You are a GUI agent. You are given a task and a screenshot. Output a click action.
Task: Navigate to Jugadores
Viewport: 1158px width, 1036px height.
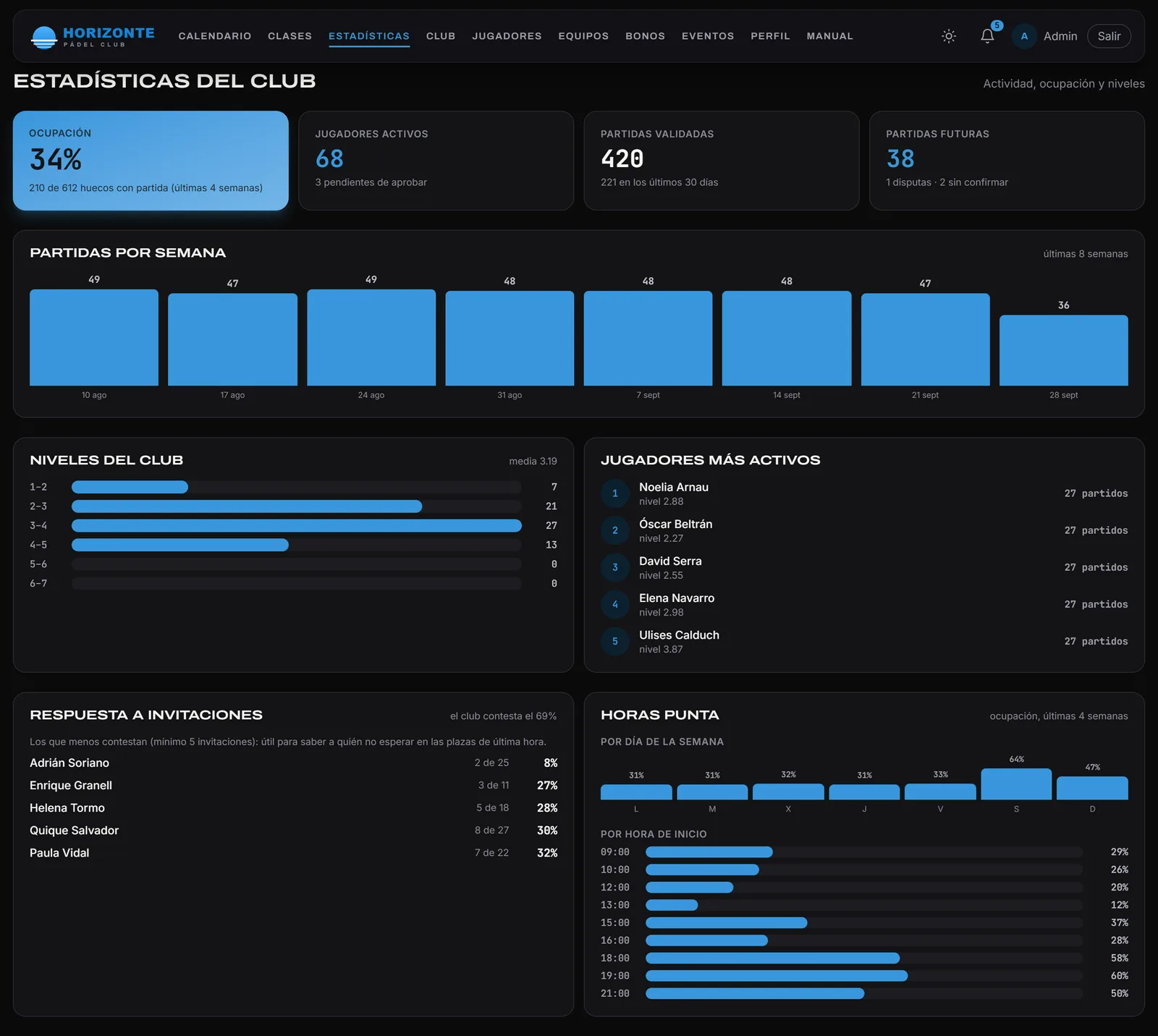[x=507, y=36]
